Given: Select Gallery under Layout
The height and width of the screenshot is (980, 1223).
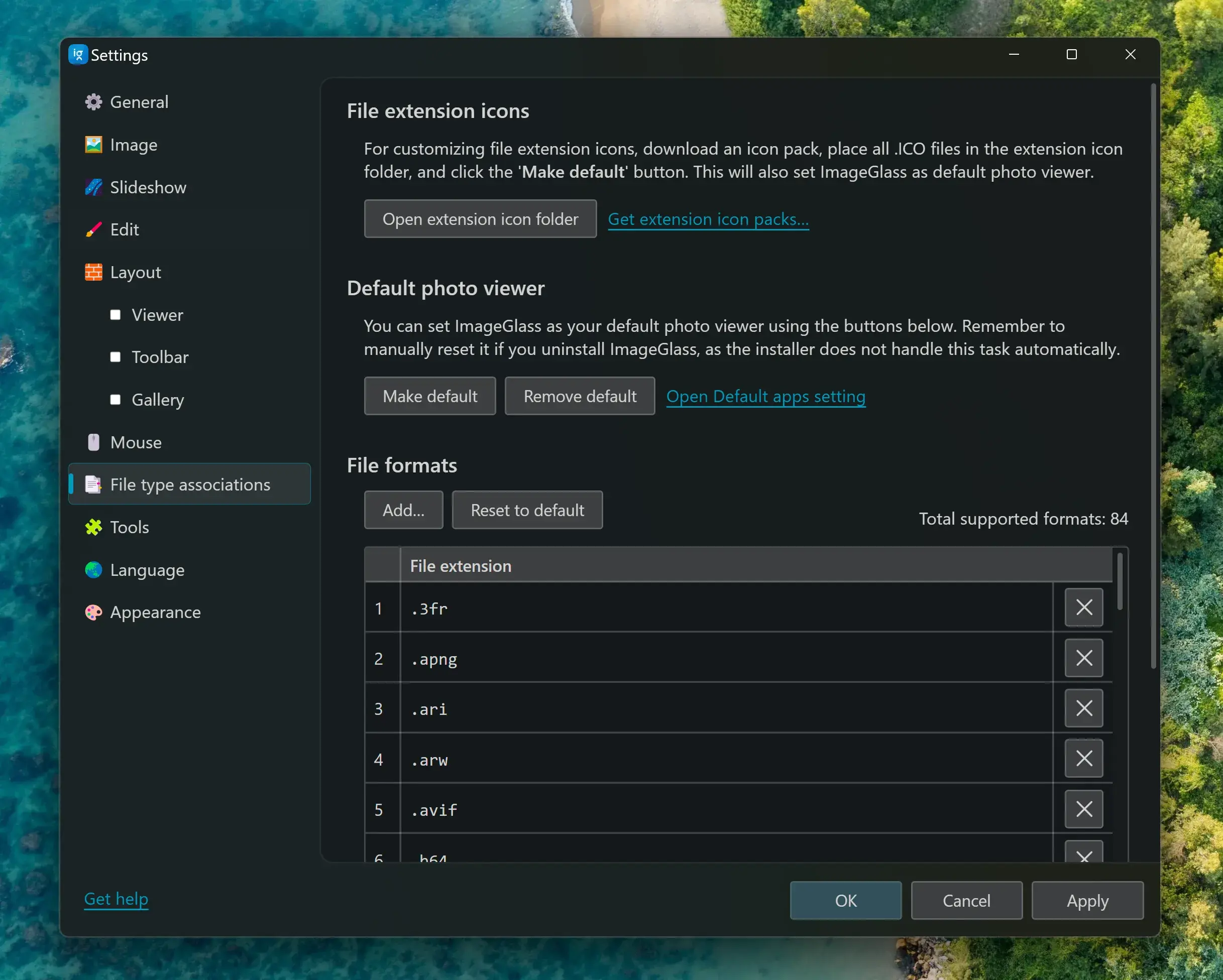Looking at the screenshot, I should (x=157, y=400).
